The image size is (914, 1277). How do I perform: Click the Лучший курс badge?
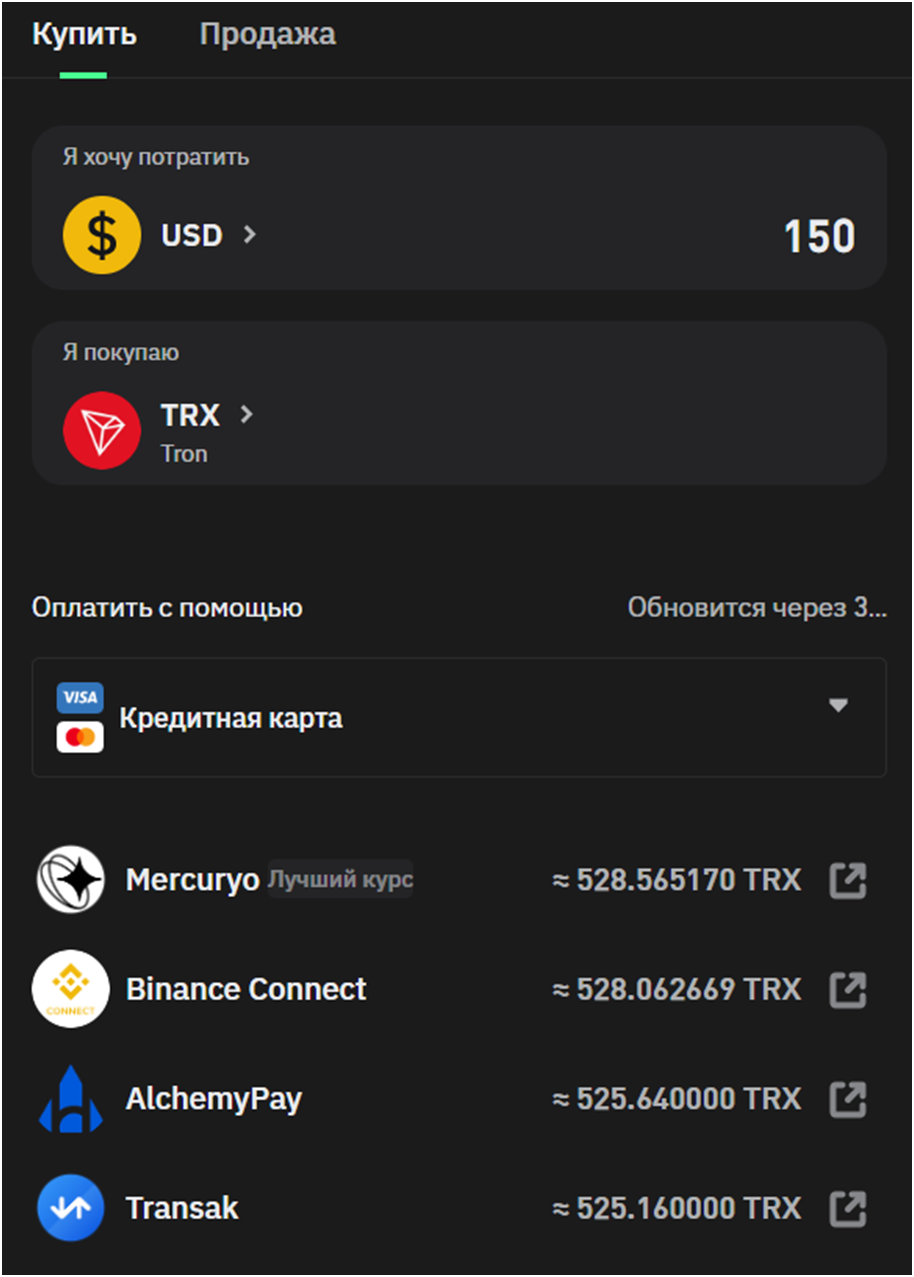[341, 880]
